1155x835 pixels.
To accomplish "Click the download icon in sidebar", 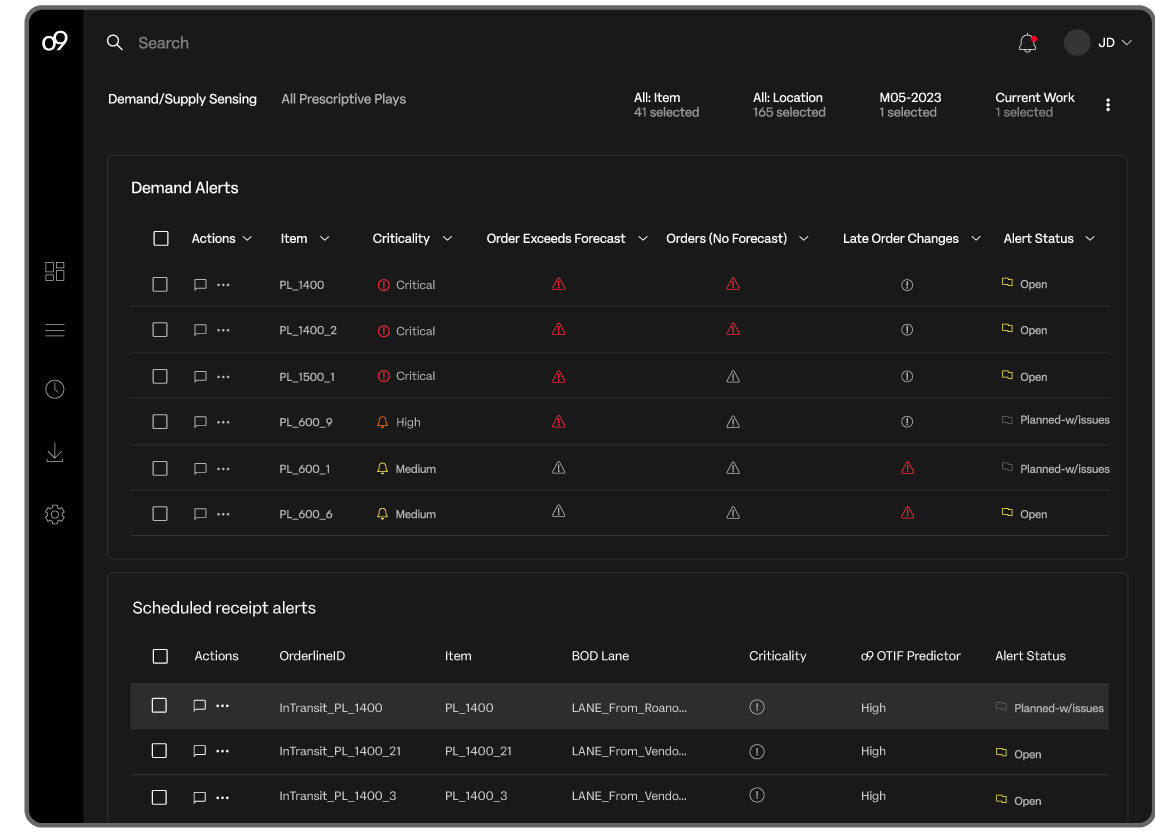I will point(55,453).
